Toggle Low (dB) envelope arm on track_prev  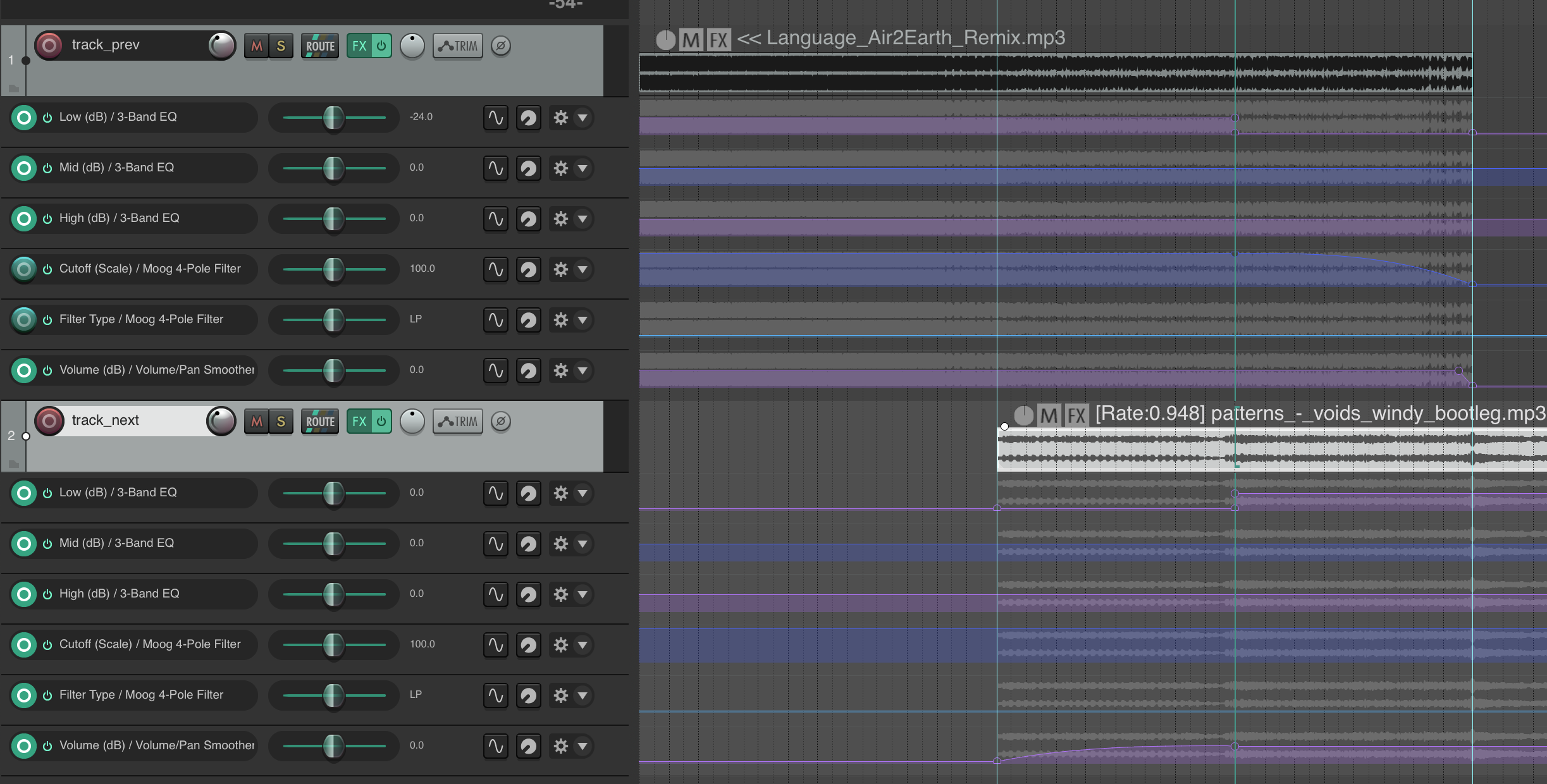[24, 118]
